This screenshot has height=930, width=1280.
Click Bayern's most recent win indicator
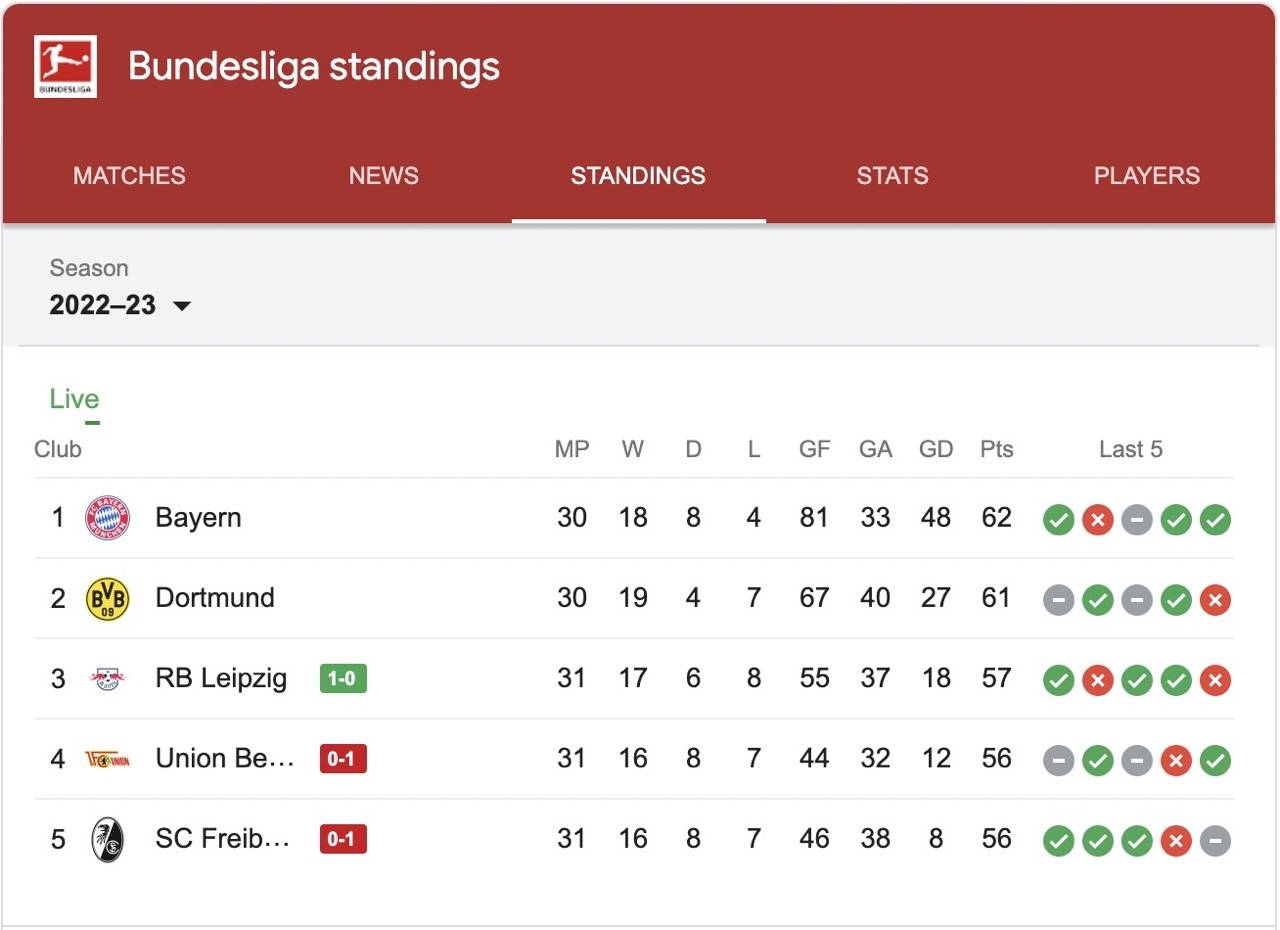[1215, 519]
